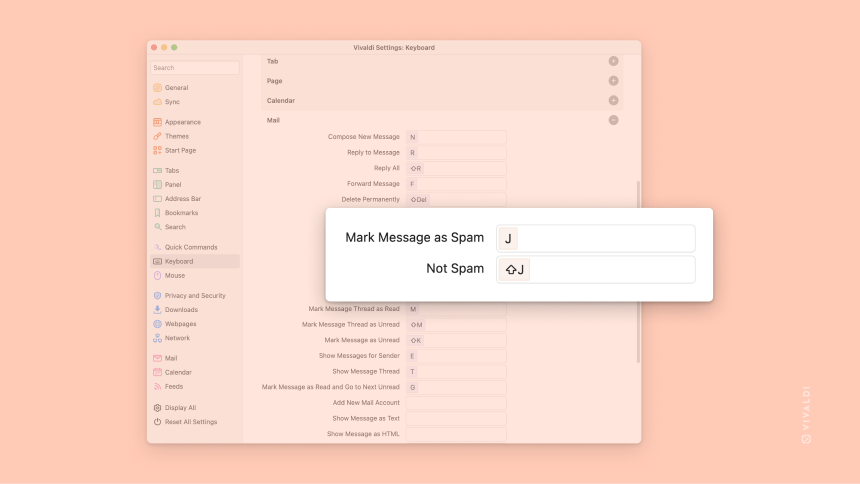The width and height of the screenshot is (860, 484).
Task: Edit Mark Message as Spam shortcut field
Action: pyautogui.click(x=596, y=238)
